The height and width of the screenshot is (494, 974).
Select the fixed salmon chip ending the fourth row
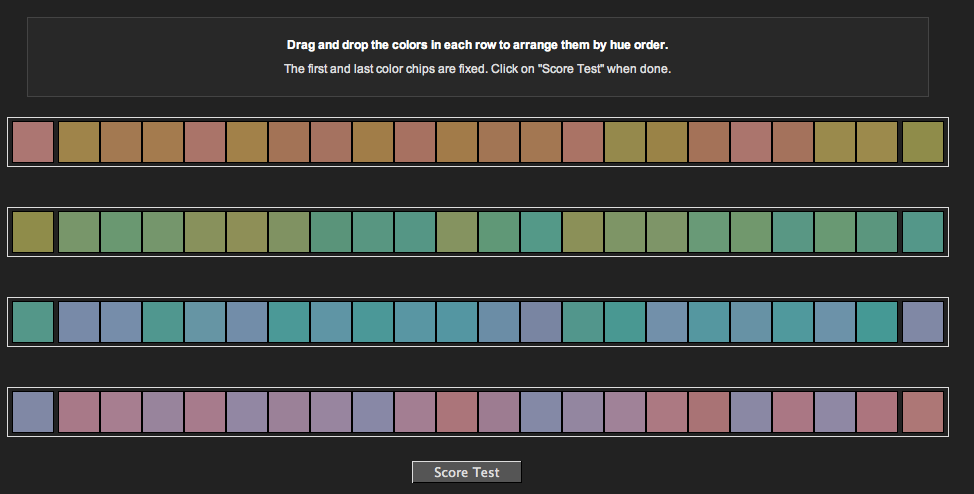click(x=922, y=412)
